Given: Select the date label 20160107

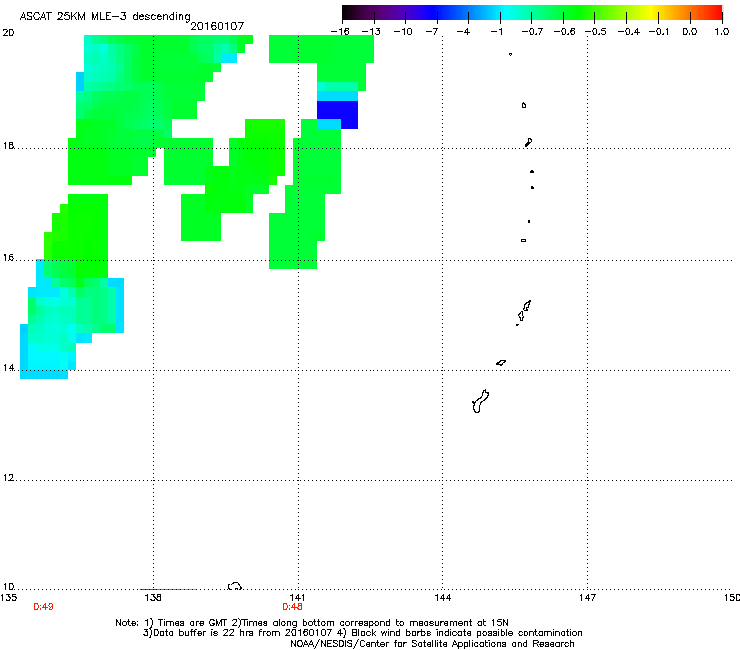Looking at the screenshot, I should (x=217, y=26).
